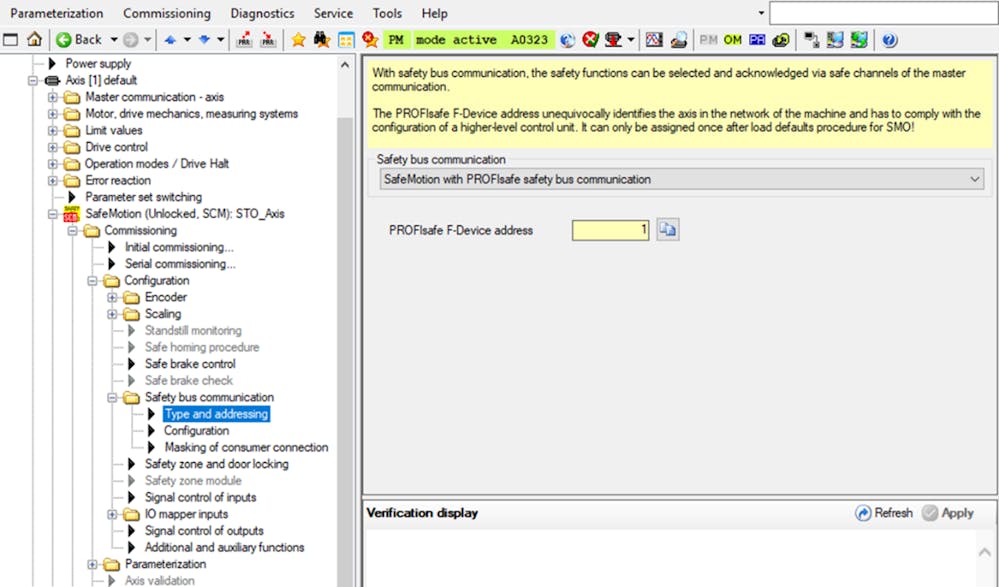Screen dimensions: 999x587
Task: Collapse the Safety bus communication folder
Action: (112, 398)
